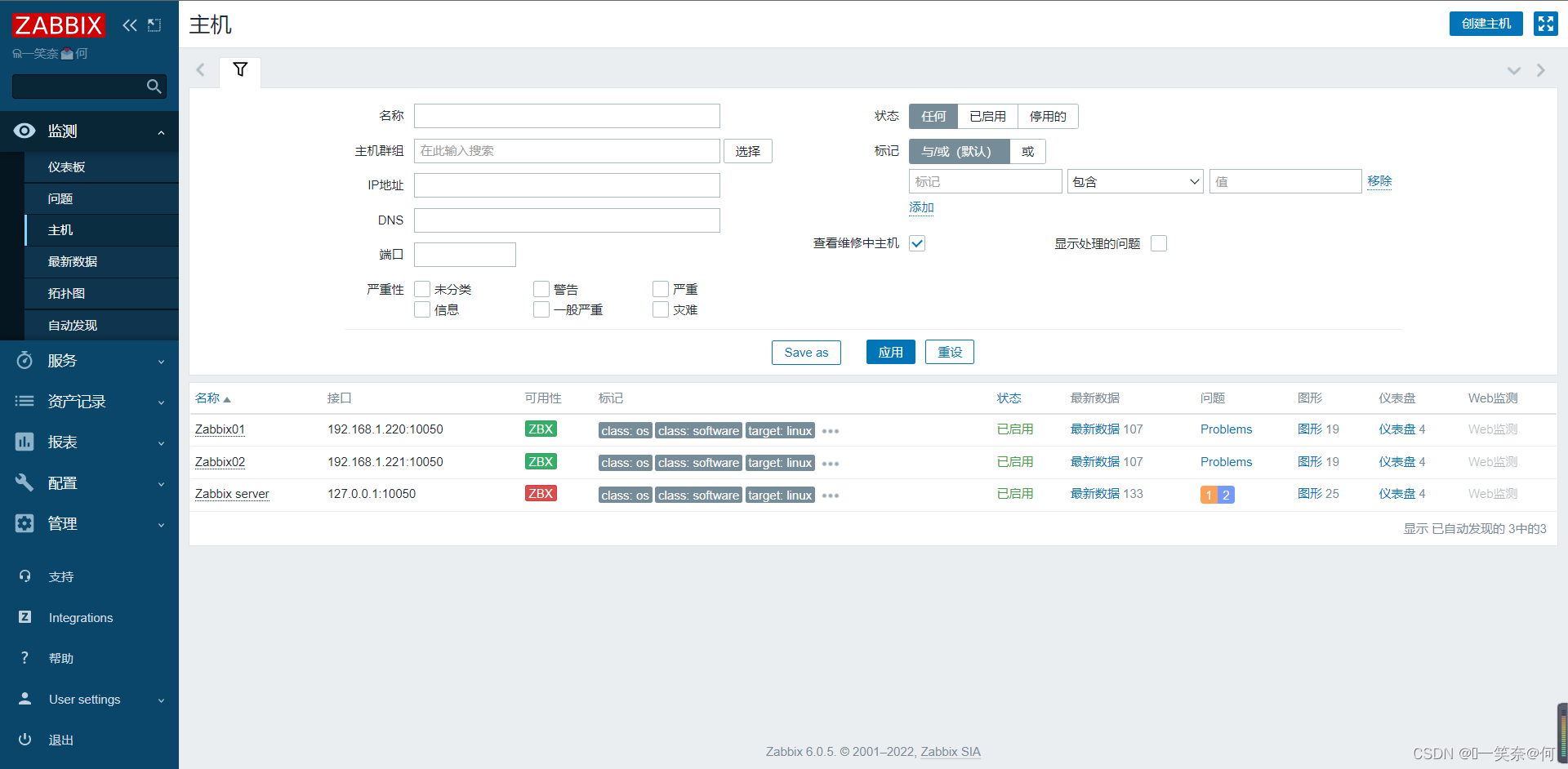Screen dimensions: 1568x769
Task: Expand the 资产记录 menu section
Action: point(161,402)
